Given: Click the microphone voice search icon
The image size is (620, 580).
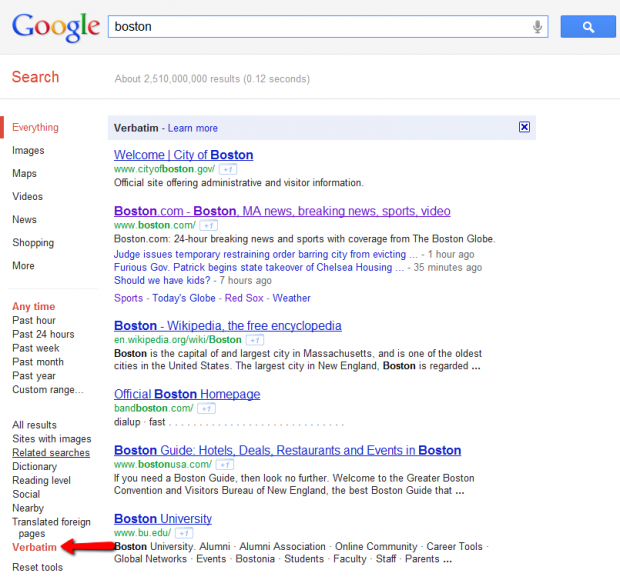Looking at the screenshot, I should click(537, 27).
